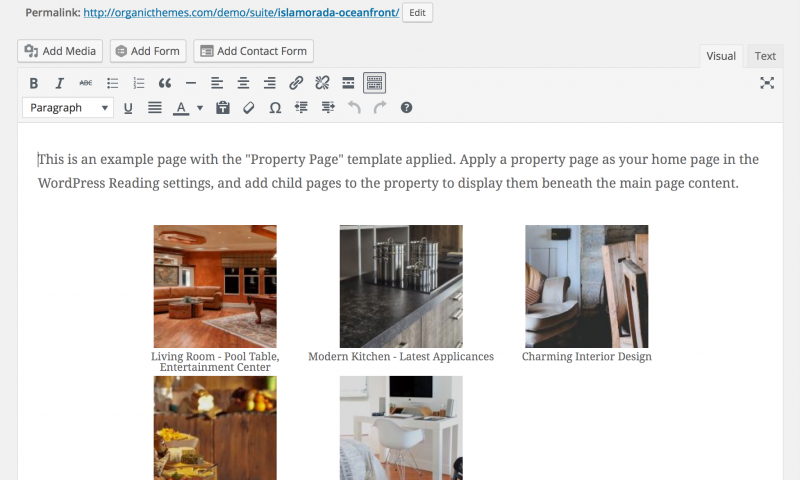This screenshot has height=480, width=800.
Task: Increase the indent
Action: [328, 108]
